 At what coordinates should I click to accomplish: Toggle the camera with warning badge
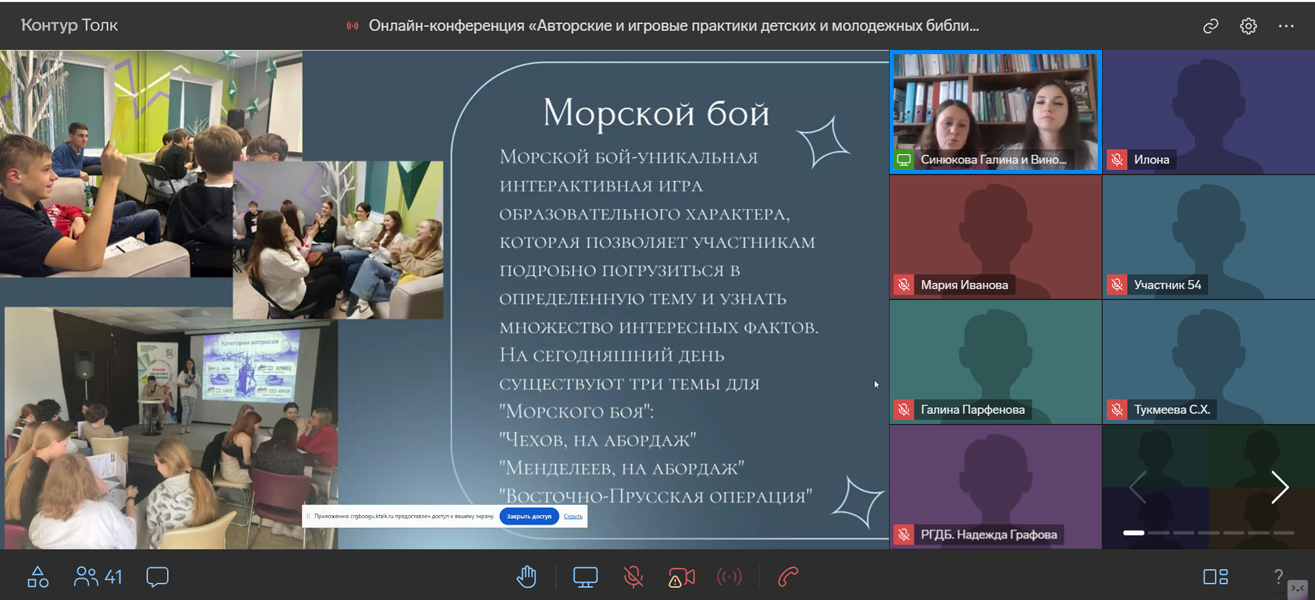point(681,577)
